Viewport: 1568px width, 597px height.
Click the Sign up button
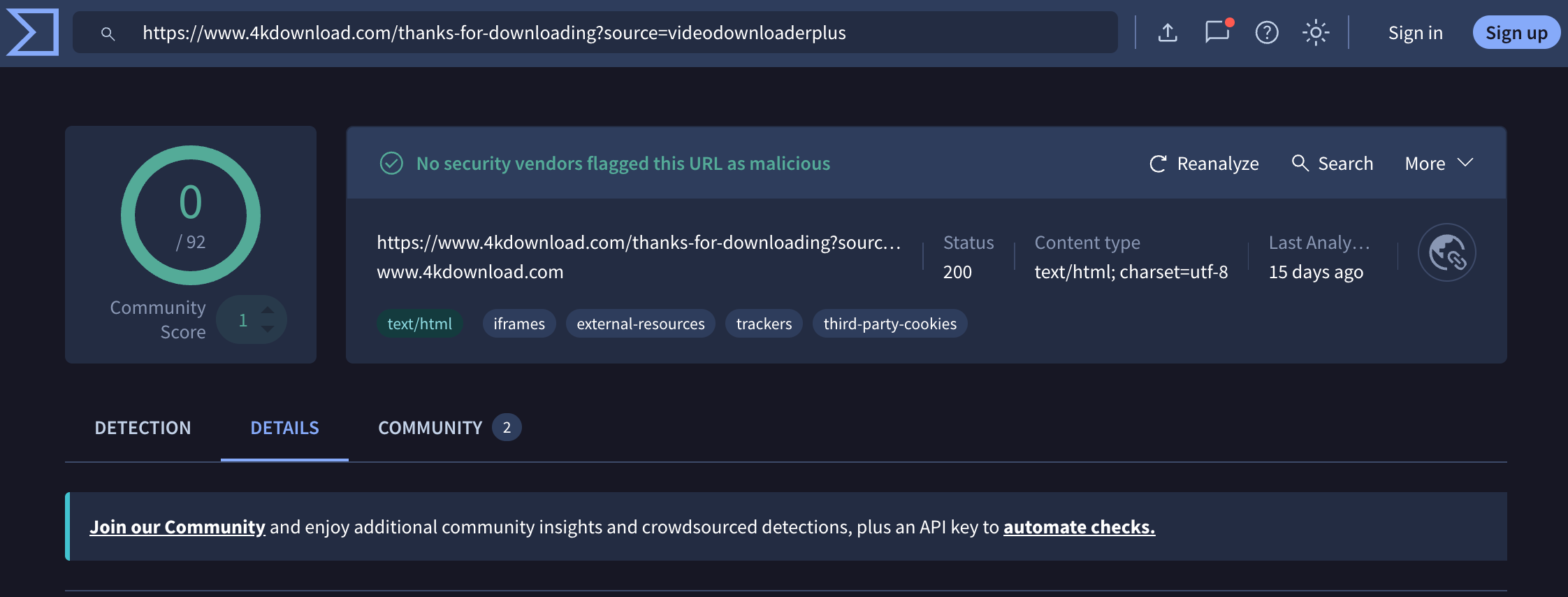tap(1516, 33)
